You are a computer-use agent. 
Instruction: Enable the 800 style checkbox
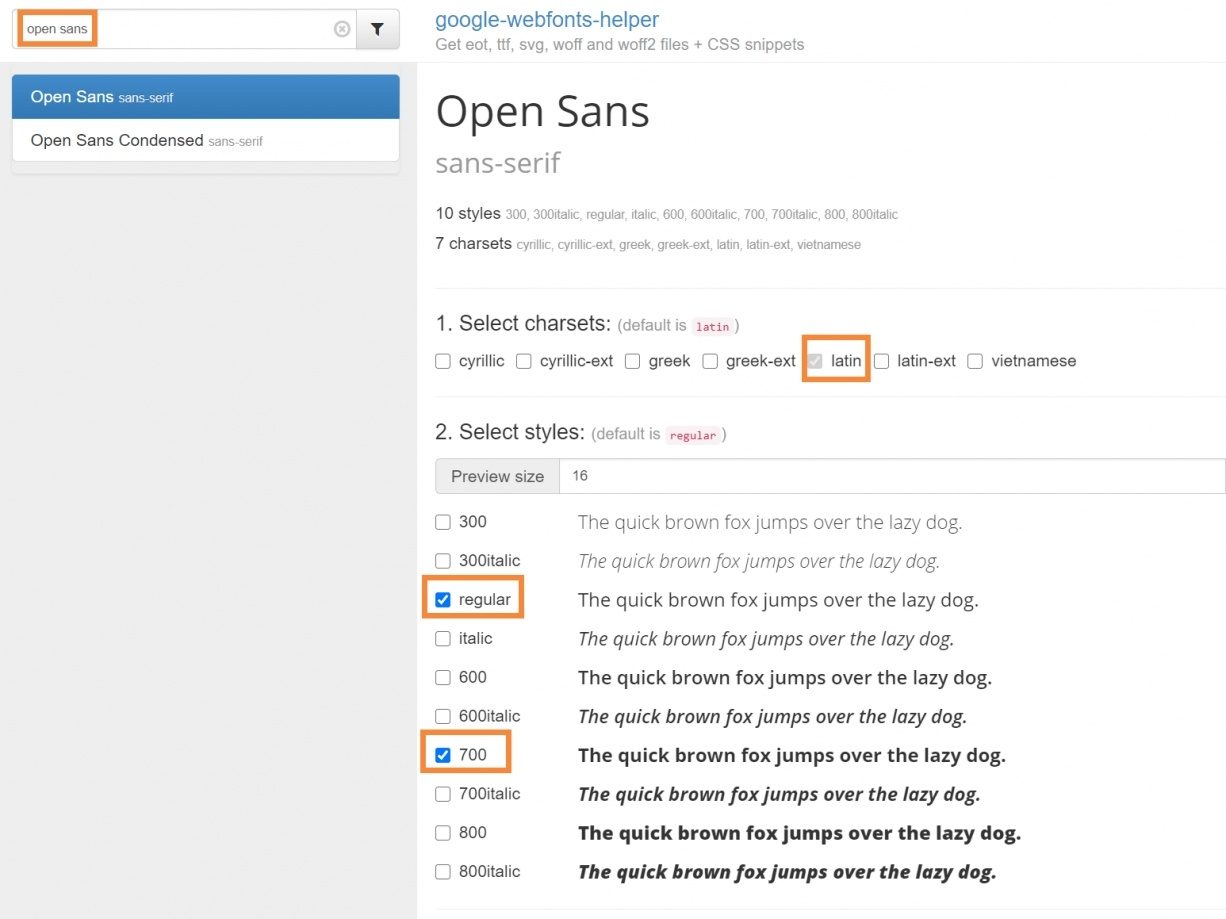click(x=443, y=833)
